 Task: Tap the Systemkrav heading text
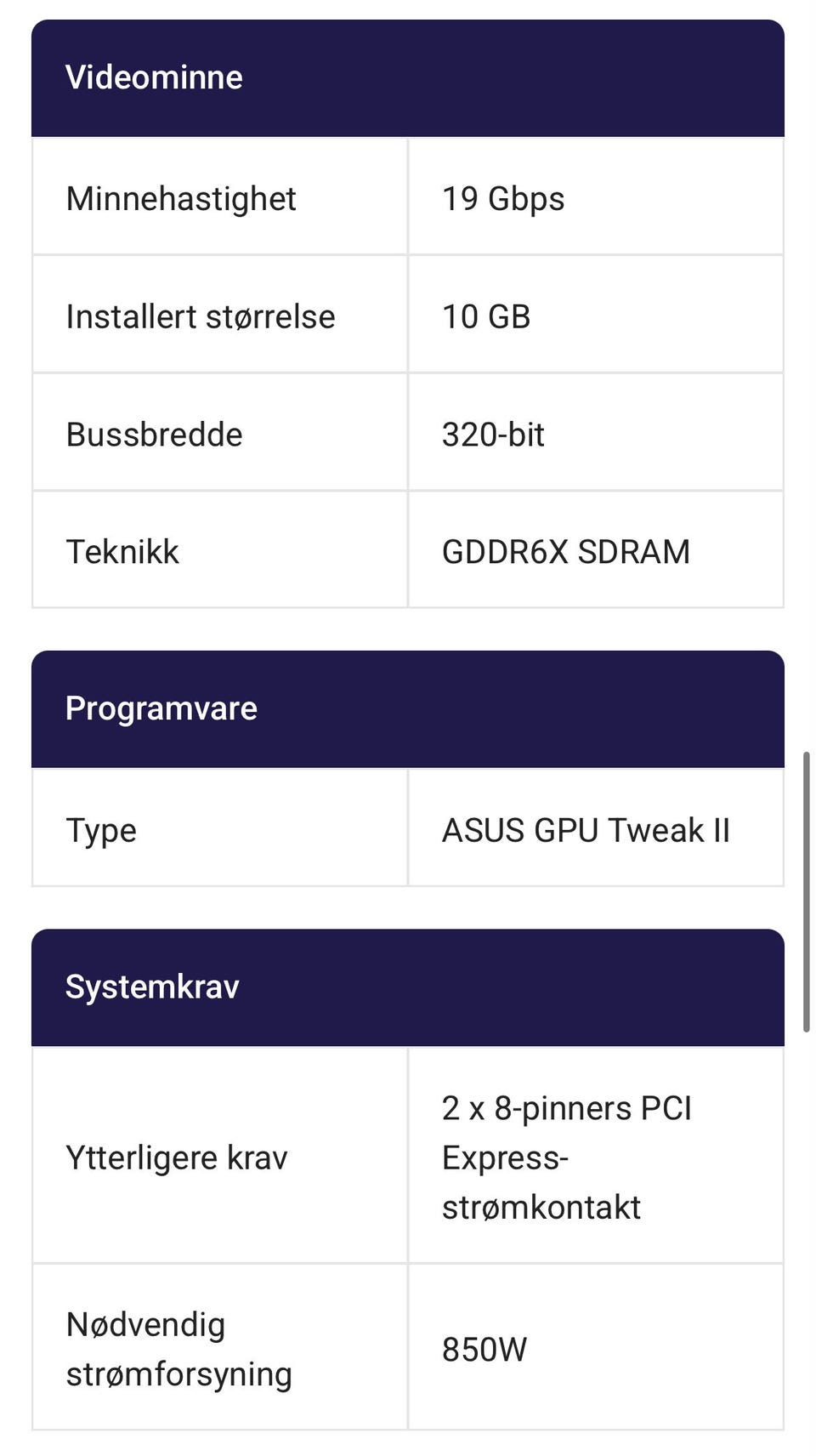tap(152, 987)
